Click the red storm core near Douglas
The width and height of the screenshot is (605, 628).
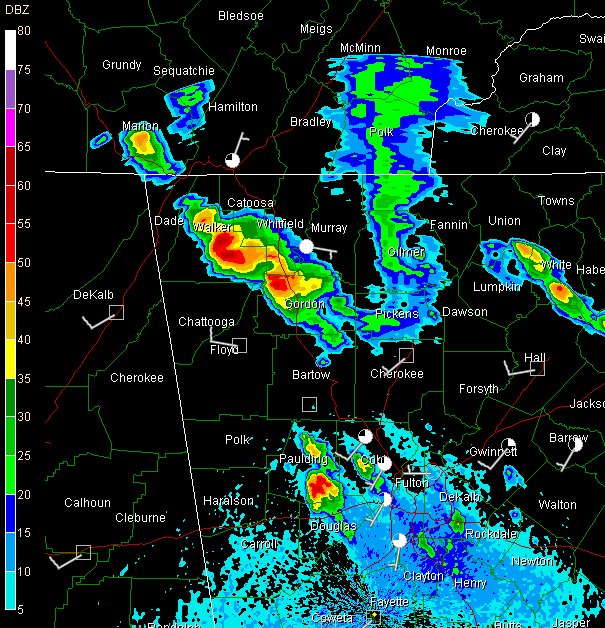click(x=322, y=488)
